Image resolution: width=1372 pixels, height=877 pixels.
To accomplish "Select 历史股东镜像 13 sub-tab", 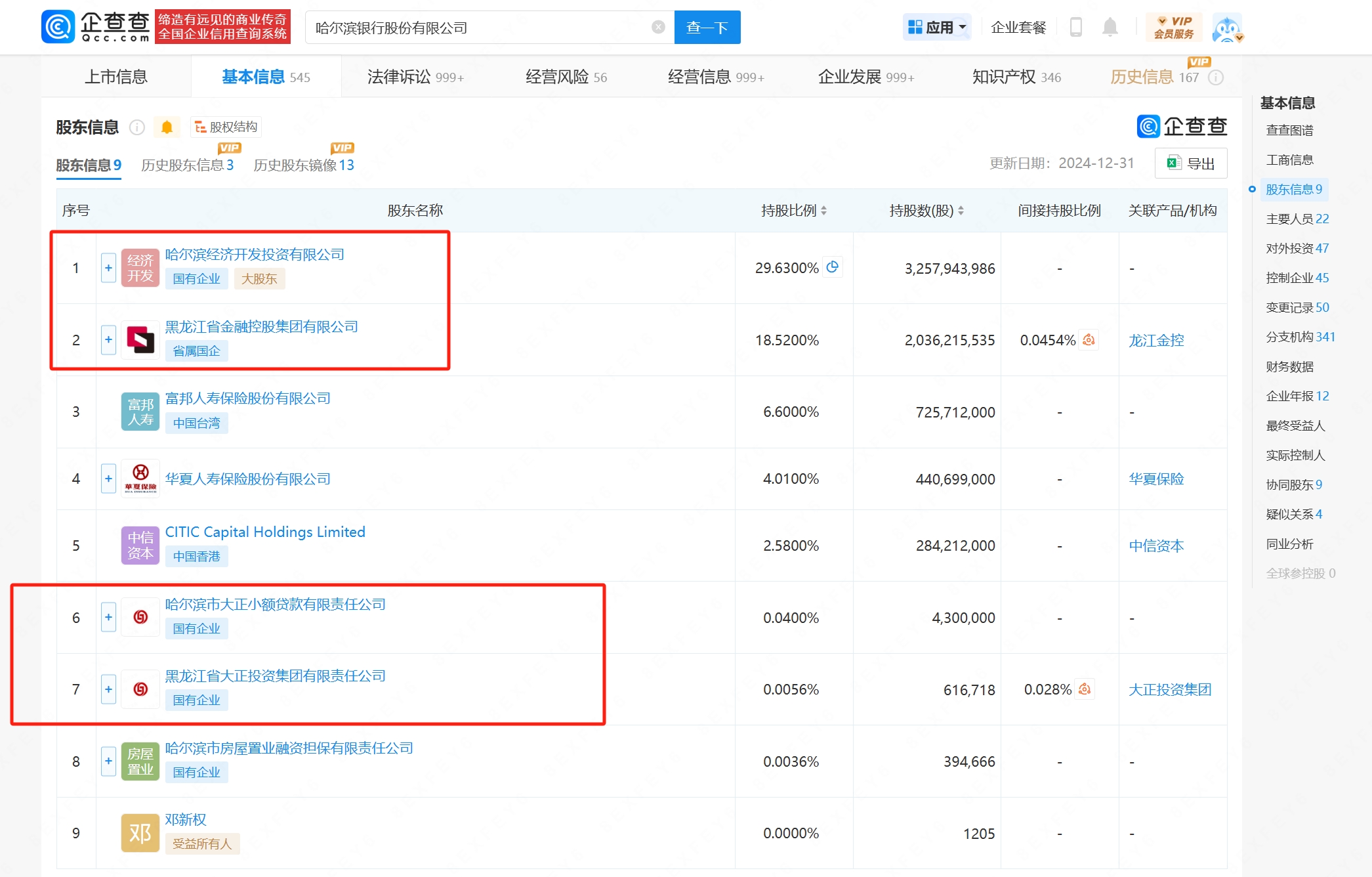I will 304,165.
